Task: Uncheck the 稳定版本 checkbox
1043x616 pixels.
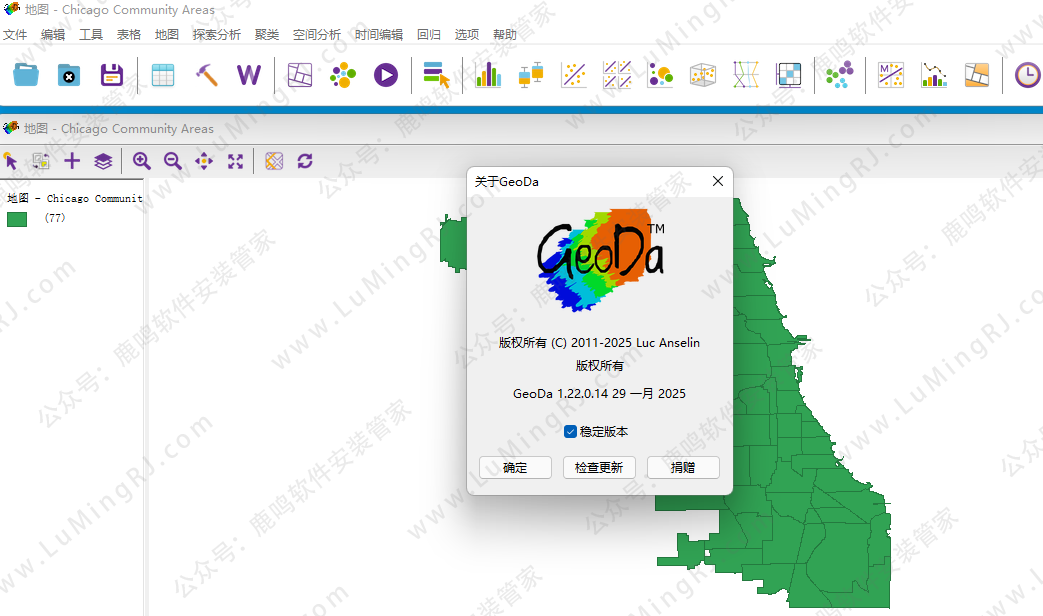Action: [570, 432]
